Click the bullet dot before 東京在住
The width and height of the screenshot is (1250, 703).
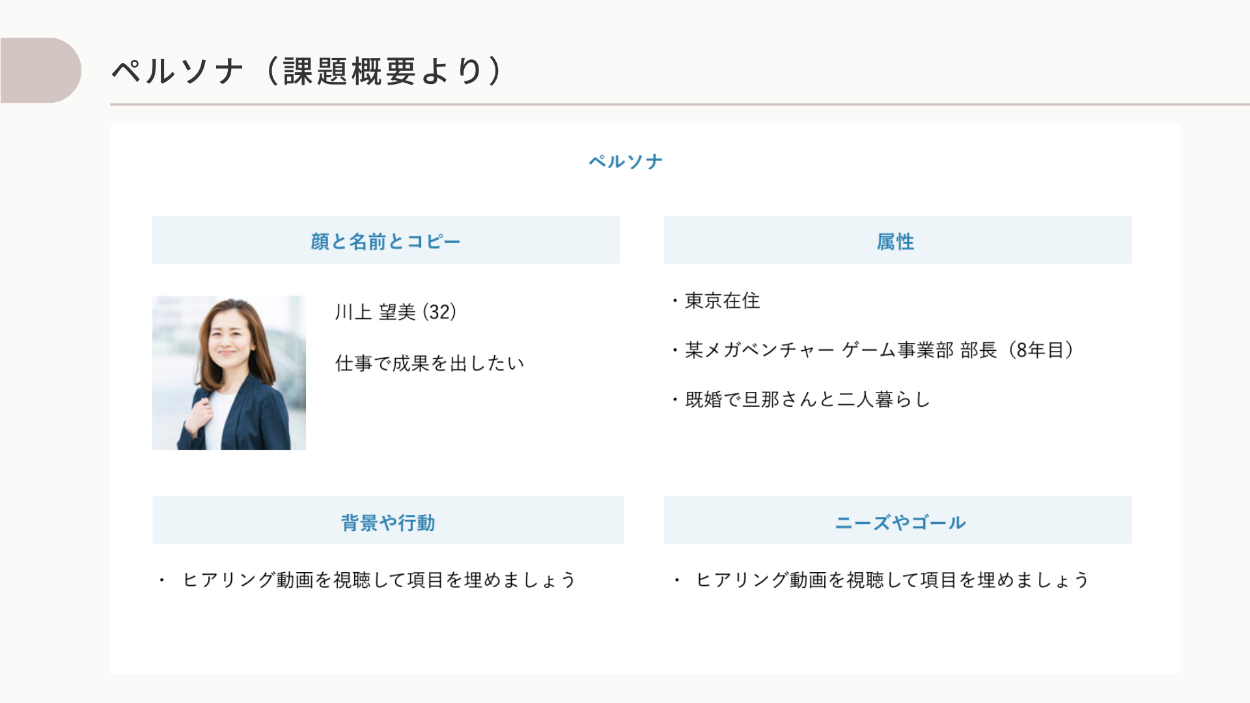(675, 301)
